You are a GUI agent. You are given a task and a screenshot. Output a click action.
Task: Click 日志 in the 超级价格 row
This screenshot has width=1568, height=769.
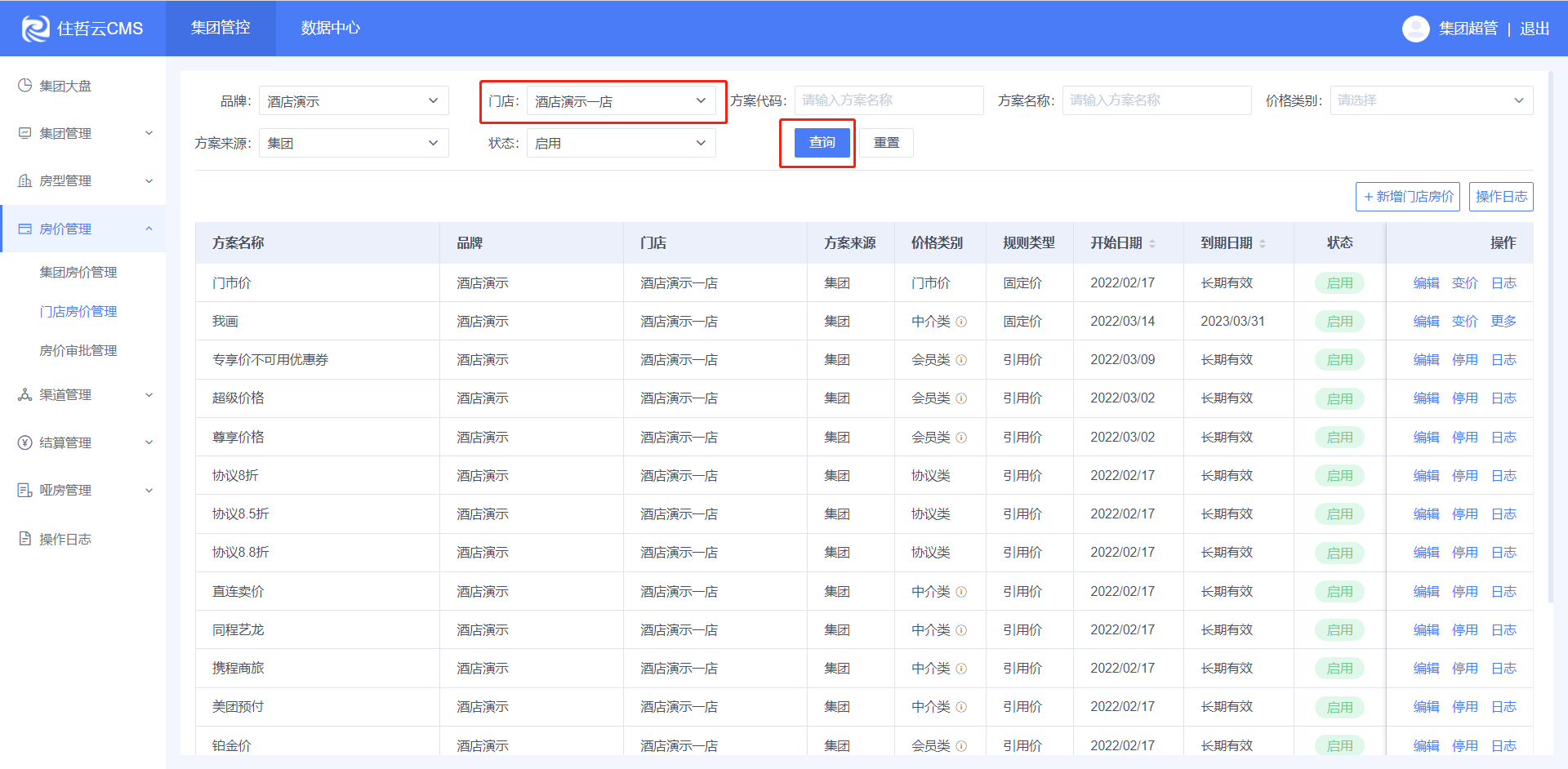(1503, 398)
